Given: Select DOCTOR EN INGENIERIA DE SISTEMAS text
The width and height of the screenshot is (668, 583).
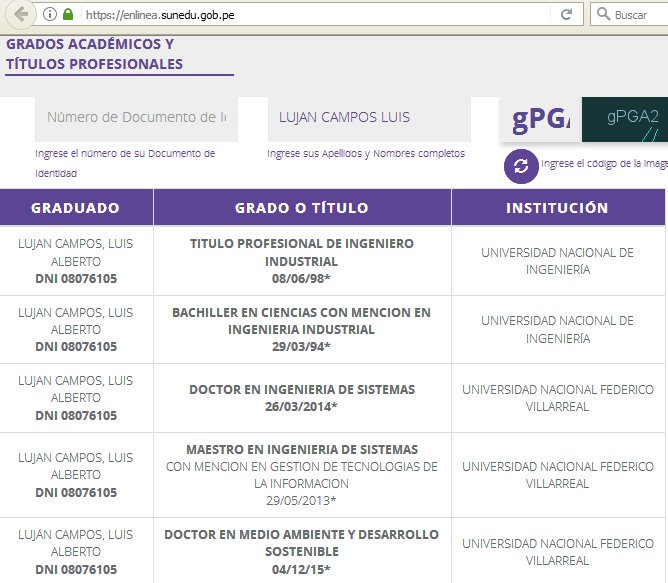Looking at the screenshot, I should (x=302, y=390).
